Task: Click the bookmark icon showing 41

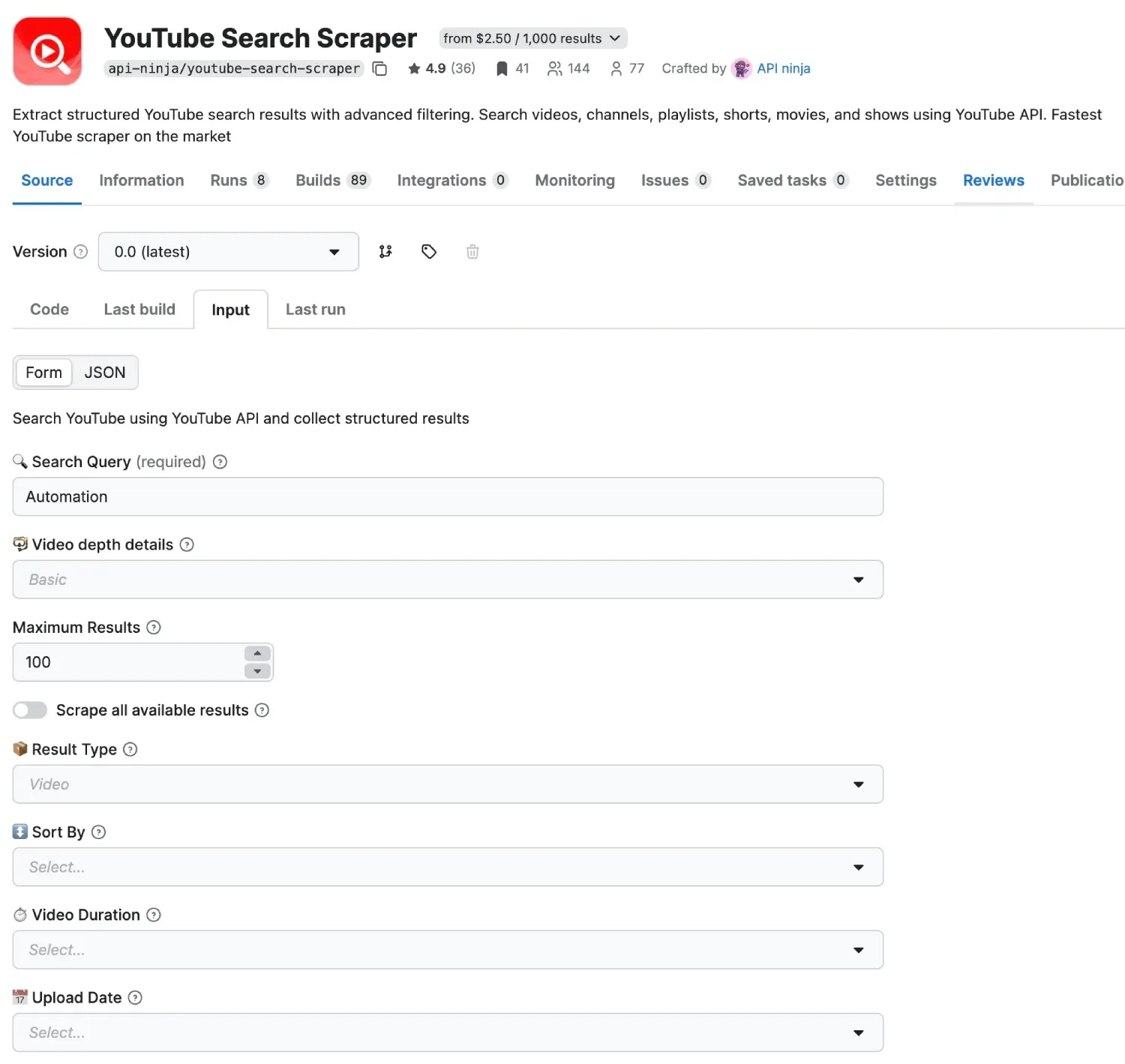Action: [501, 67]
